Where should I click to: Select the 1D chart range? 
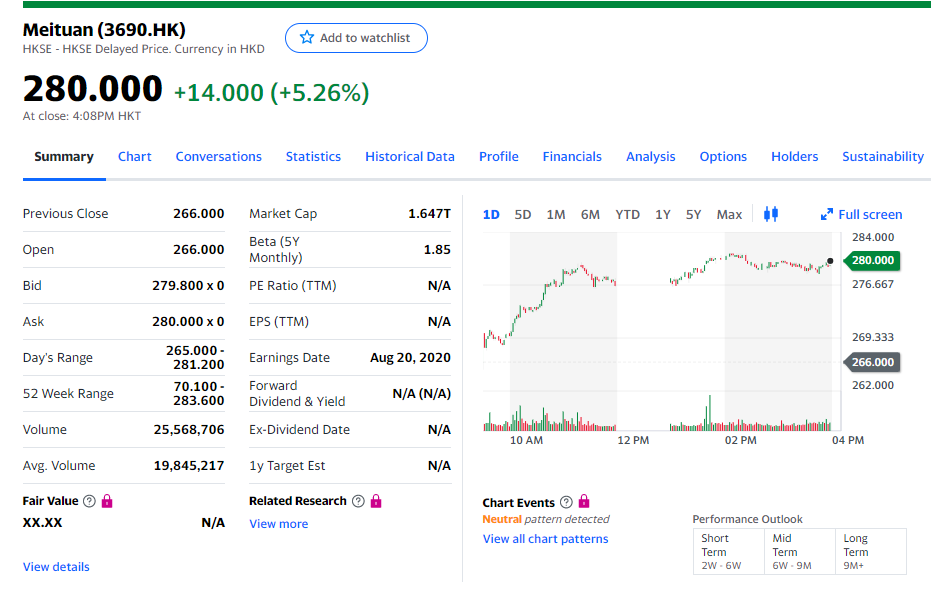point(491,214)
